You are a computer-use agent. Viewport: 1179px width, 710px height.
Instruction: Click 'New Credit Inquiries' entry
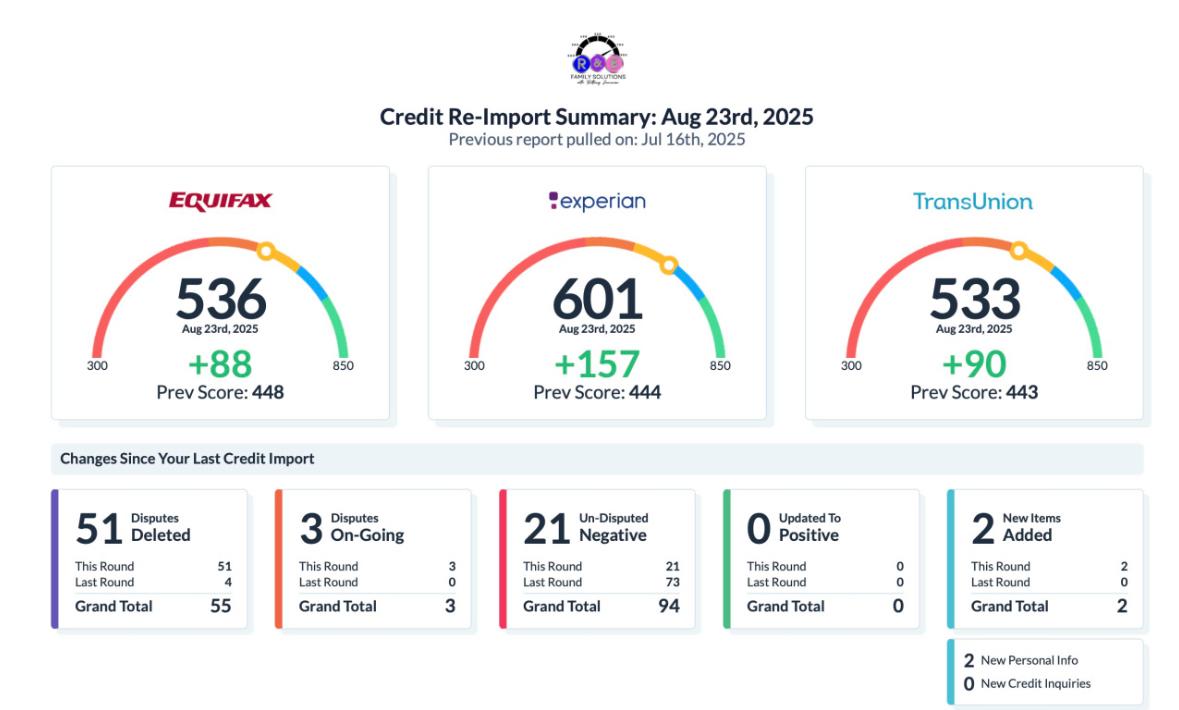point(1027,684)
